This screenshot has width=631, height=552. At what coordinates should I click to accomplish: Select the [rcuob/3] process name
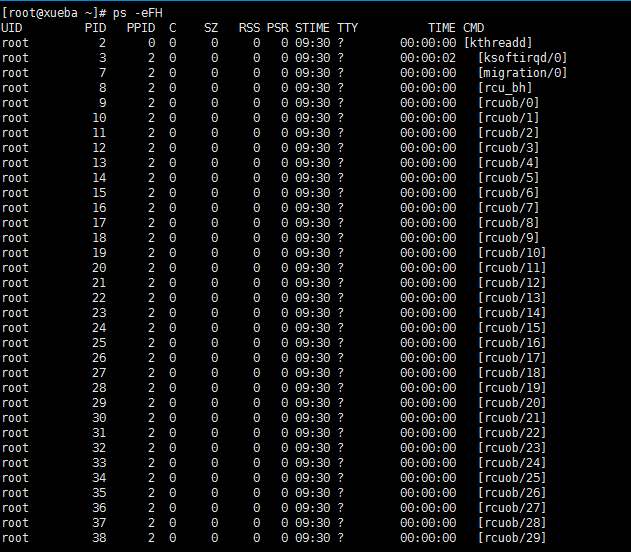(x=508, y=148)
